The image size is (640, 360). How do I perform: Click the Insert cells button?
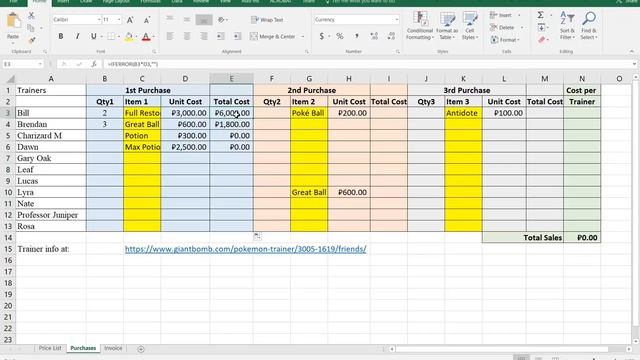coord(501,15)
